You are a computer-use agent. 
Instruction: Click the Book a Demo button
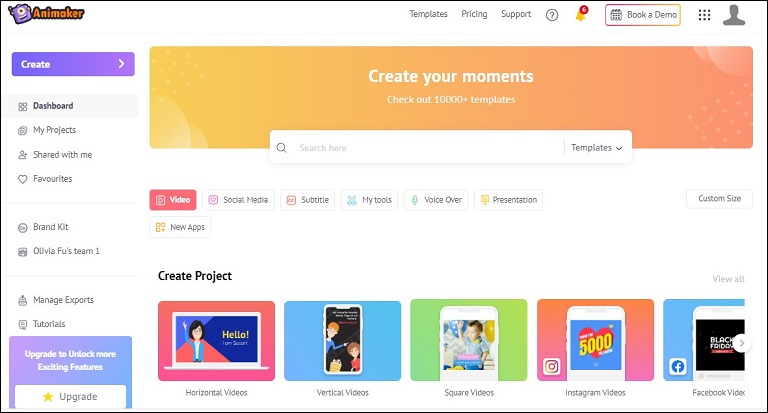(643, 15)
